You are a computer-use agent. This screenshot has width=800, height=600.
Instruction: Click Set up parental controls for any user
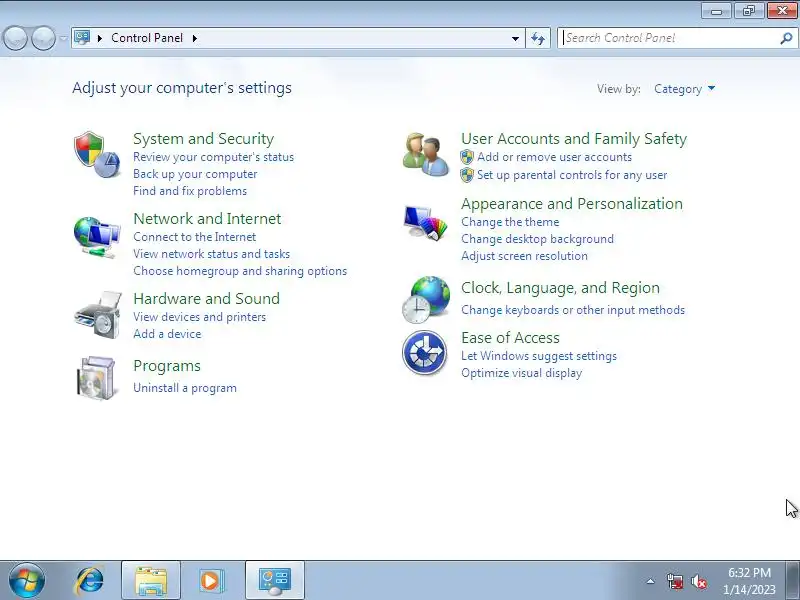(572, 175)
